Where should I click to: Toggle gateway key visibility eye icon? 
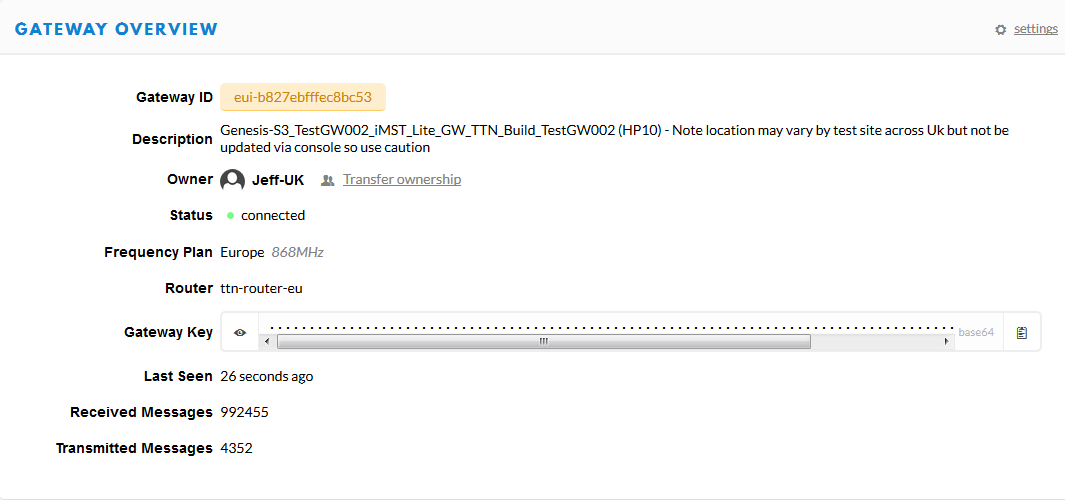click(x=240, y=332)
